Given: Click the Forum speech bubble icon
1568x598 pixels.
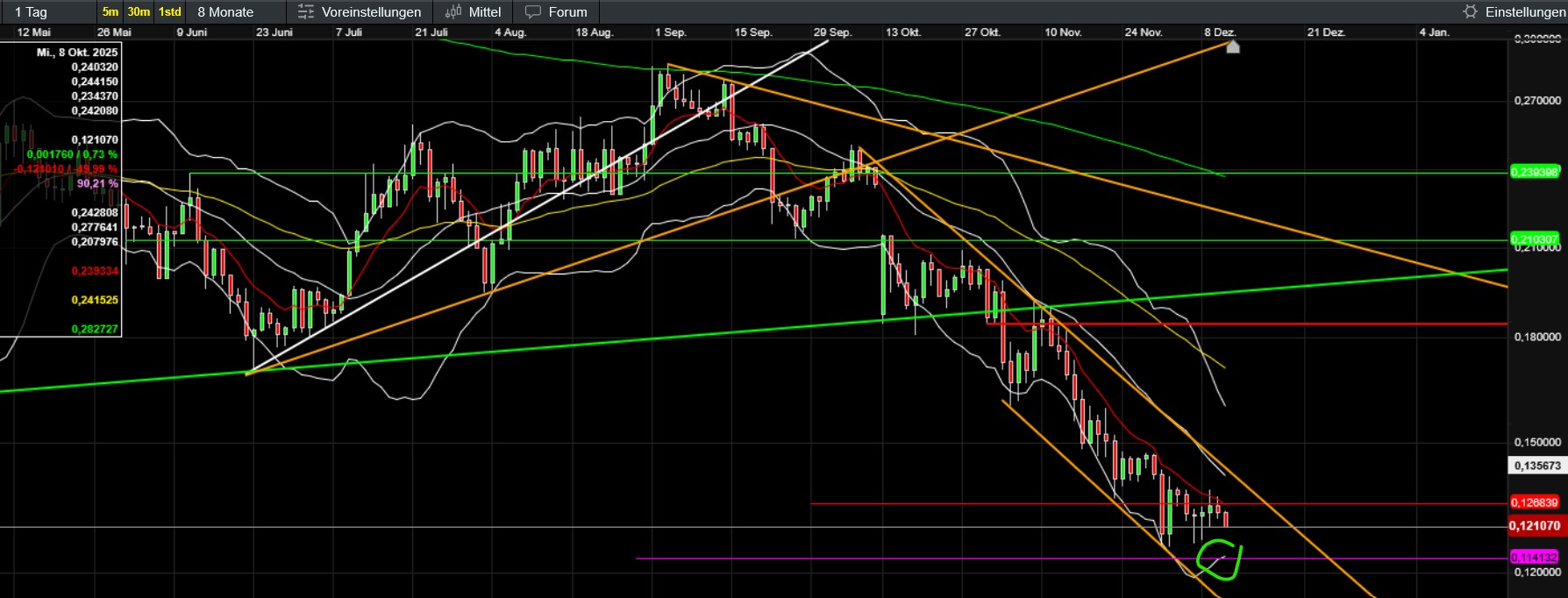Looking at the screenshot, I should point(532,12).
